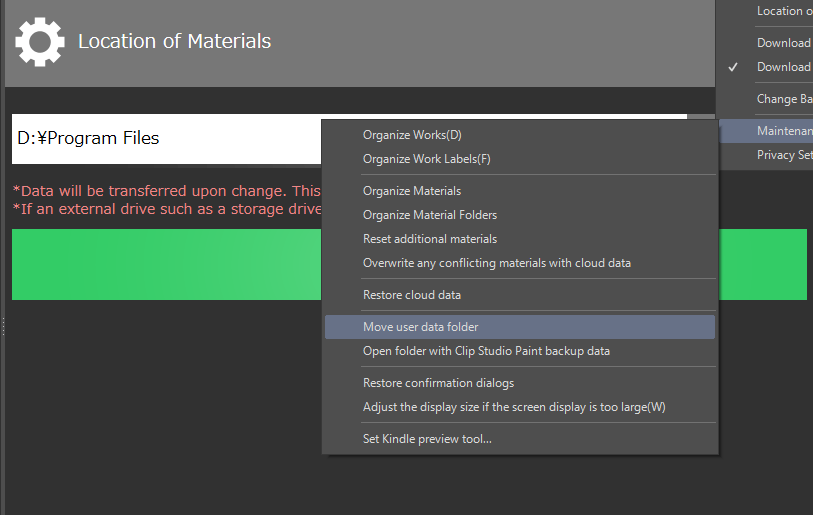
Task: Choose Adjust the display size option
Action: coord(513,407)
